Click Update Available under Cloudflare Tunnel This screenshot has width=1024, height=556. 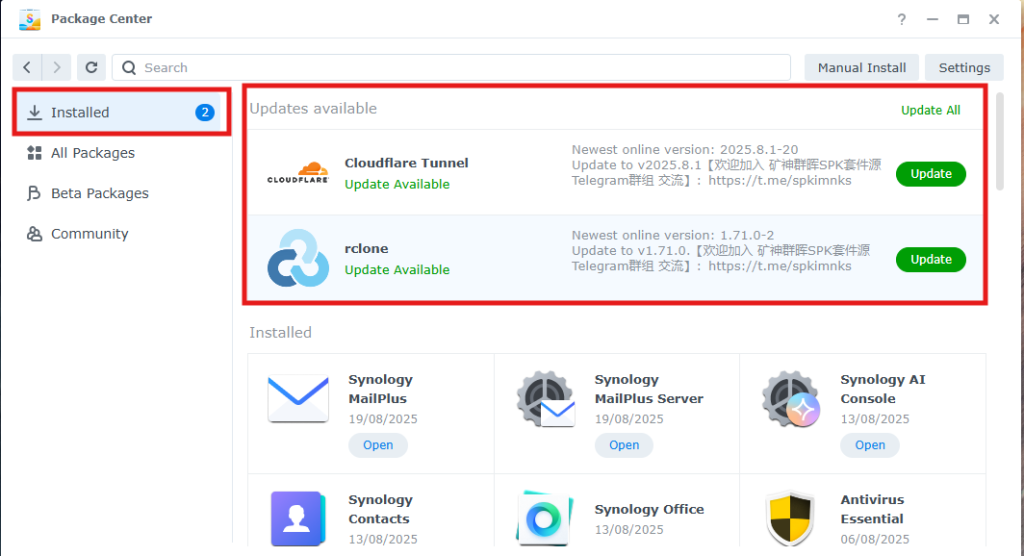click(x=397, y=184)
